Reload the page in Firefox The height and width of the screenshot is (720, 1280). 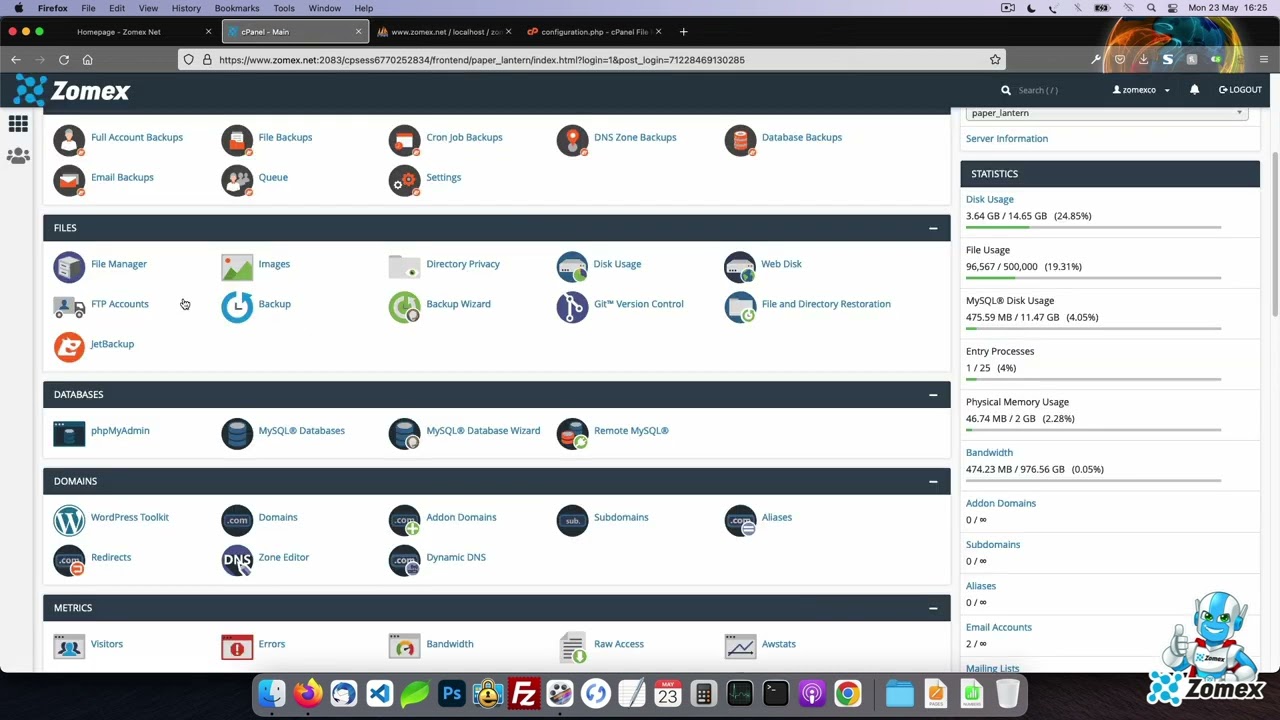pos(64,60)
